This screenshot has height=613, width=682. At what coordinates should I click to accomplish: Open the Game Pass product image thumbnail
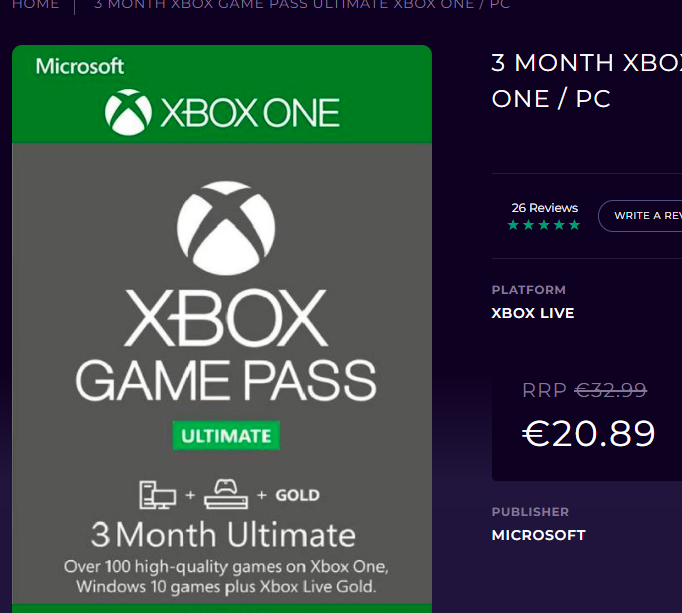point(222,329)
